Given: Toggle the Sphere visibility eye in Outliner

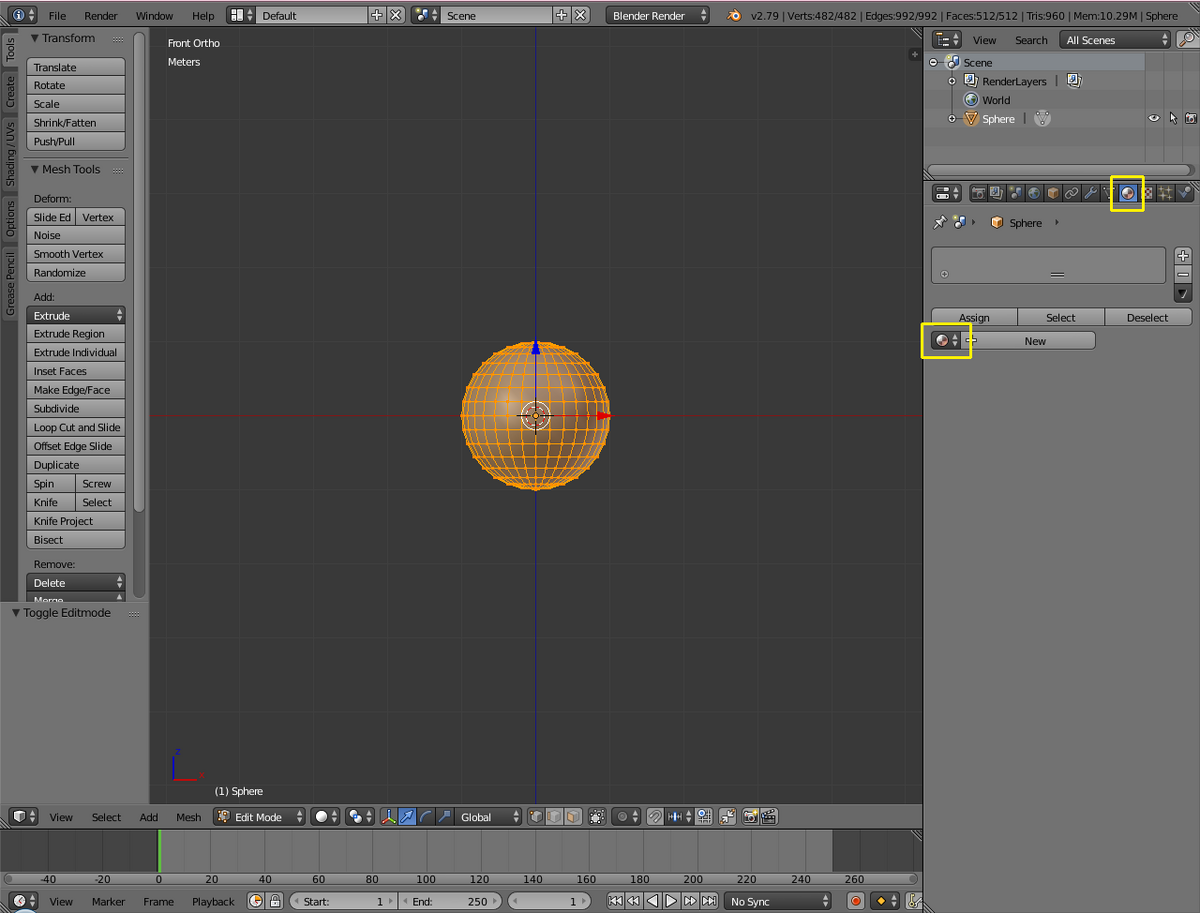Looking at the screenshot, I should coord(1153,118).
